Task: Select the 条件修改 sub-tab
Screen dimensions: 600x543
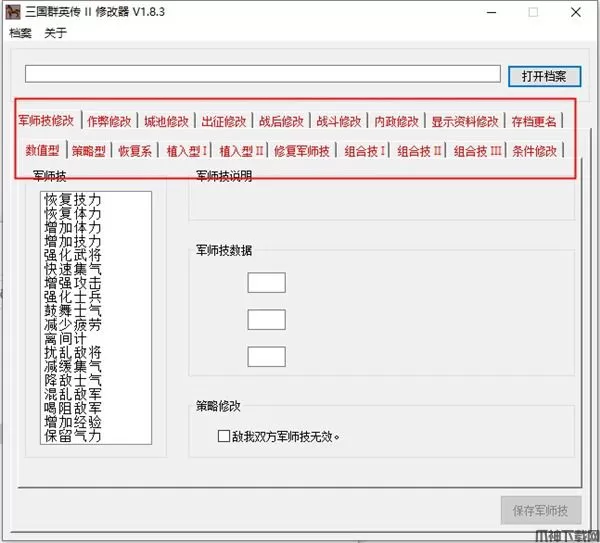Action: [534, 151]
